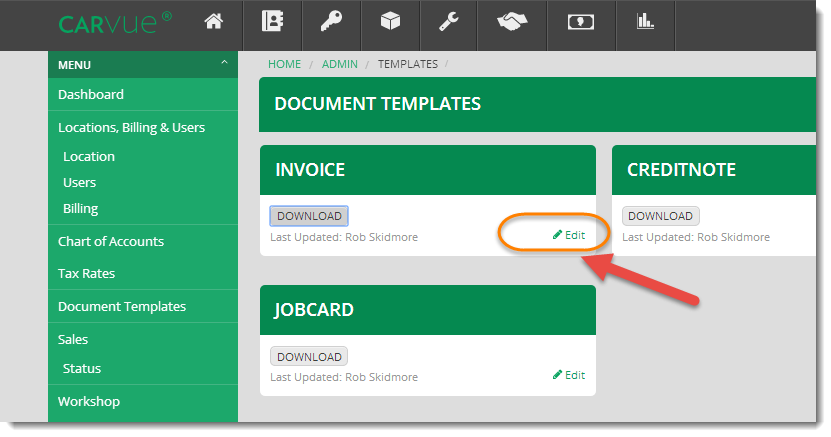Click the INVOICE card heading
The height and width of the screenshot is (437, 831).
tap(310, 170)
